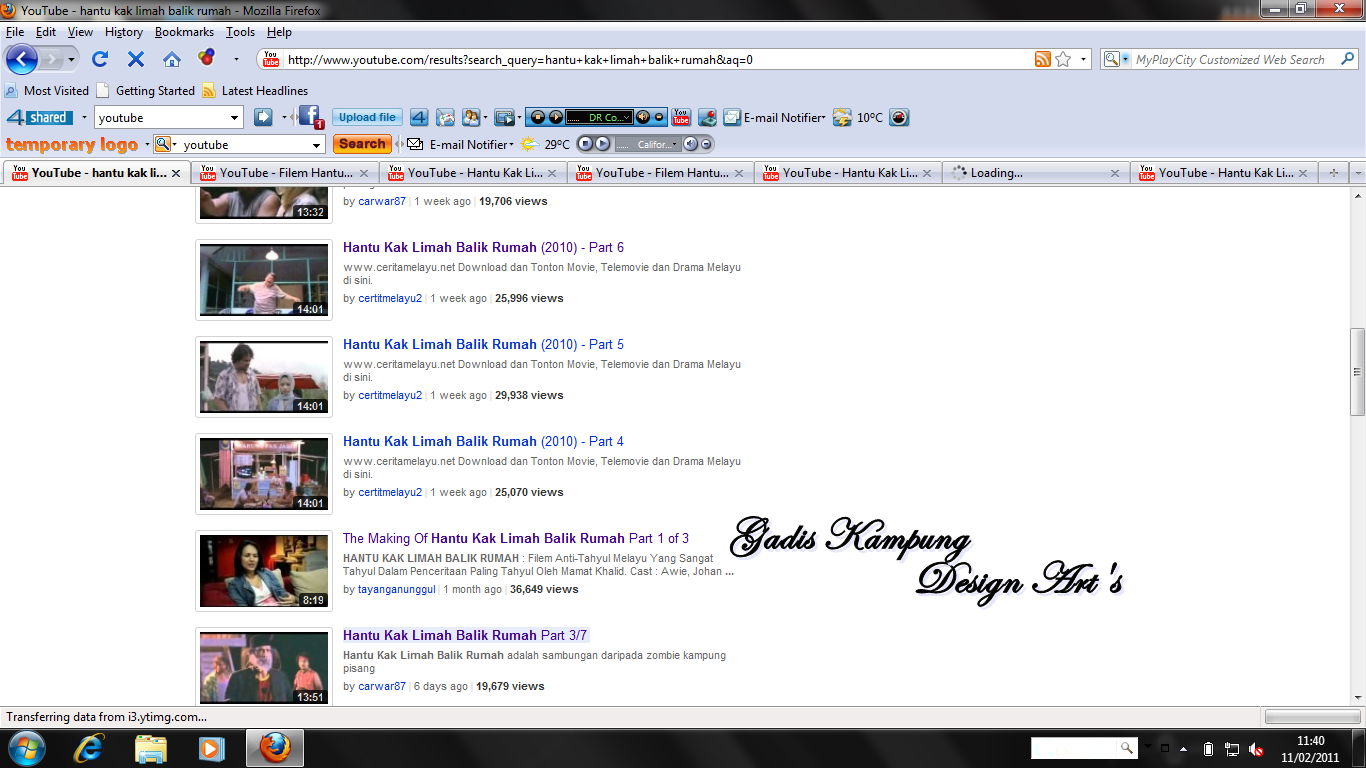Click the Part 5 video thumbnail
Image resolution: width=1366 pixels, height=768 pixels.
pyautogui.click(x=264, y=377)
